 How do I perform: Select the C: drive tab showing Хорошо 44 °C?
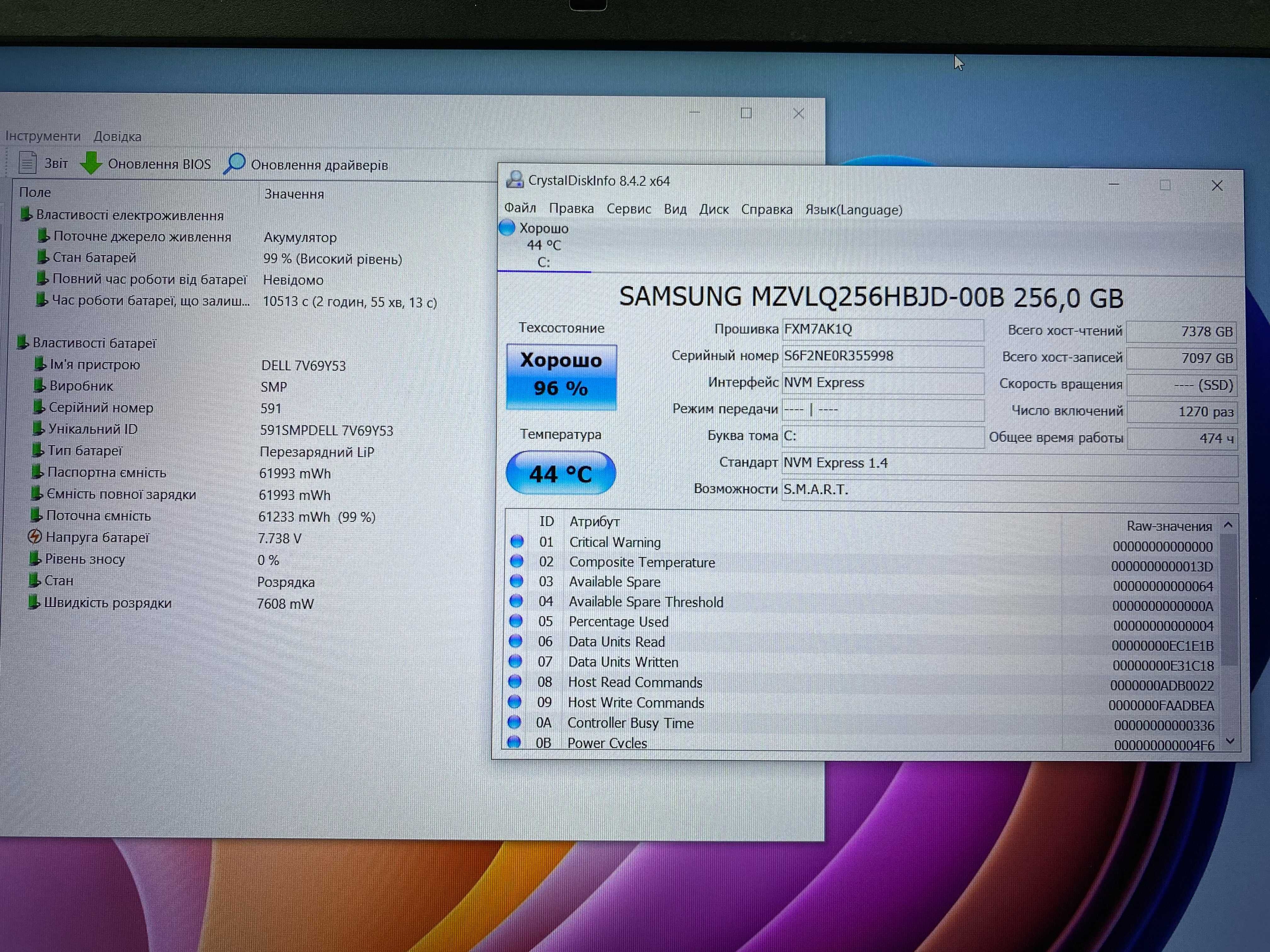point(544,245)
